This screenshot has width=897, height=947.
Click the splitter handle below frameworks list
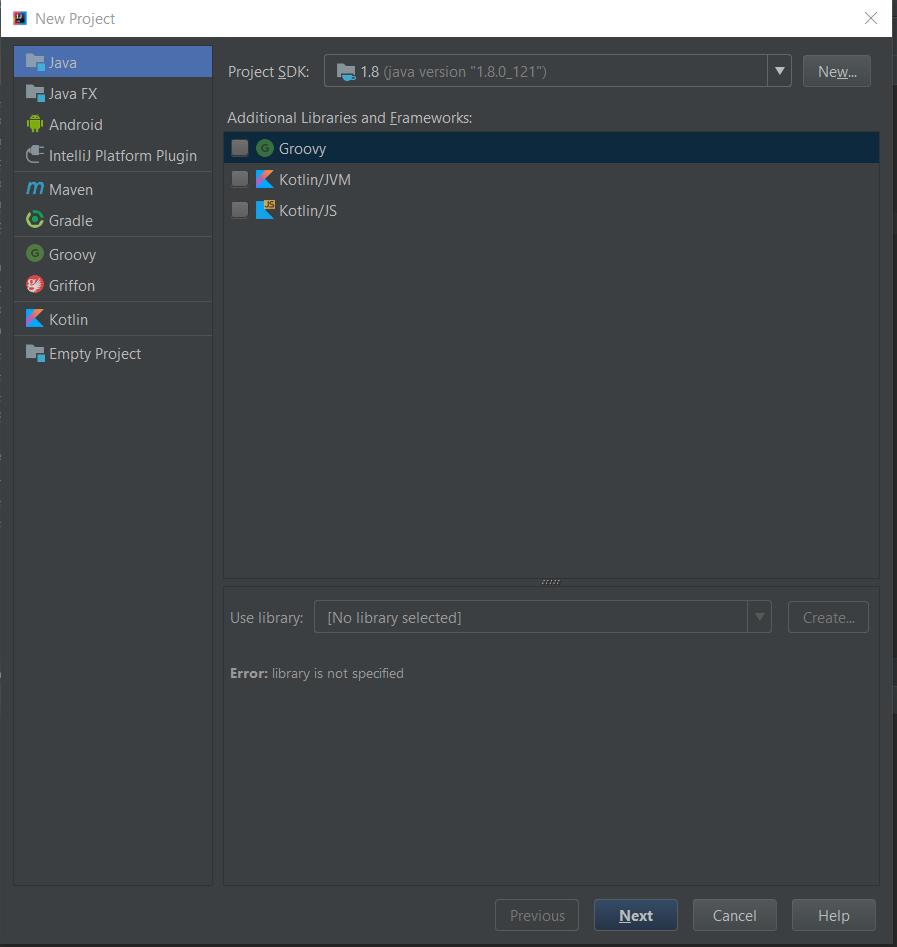click(551, 582)
